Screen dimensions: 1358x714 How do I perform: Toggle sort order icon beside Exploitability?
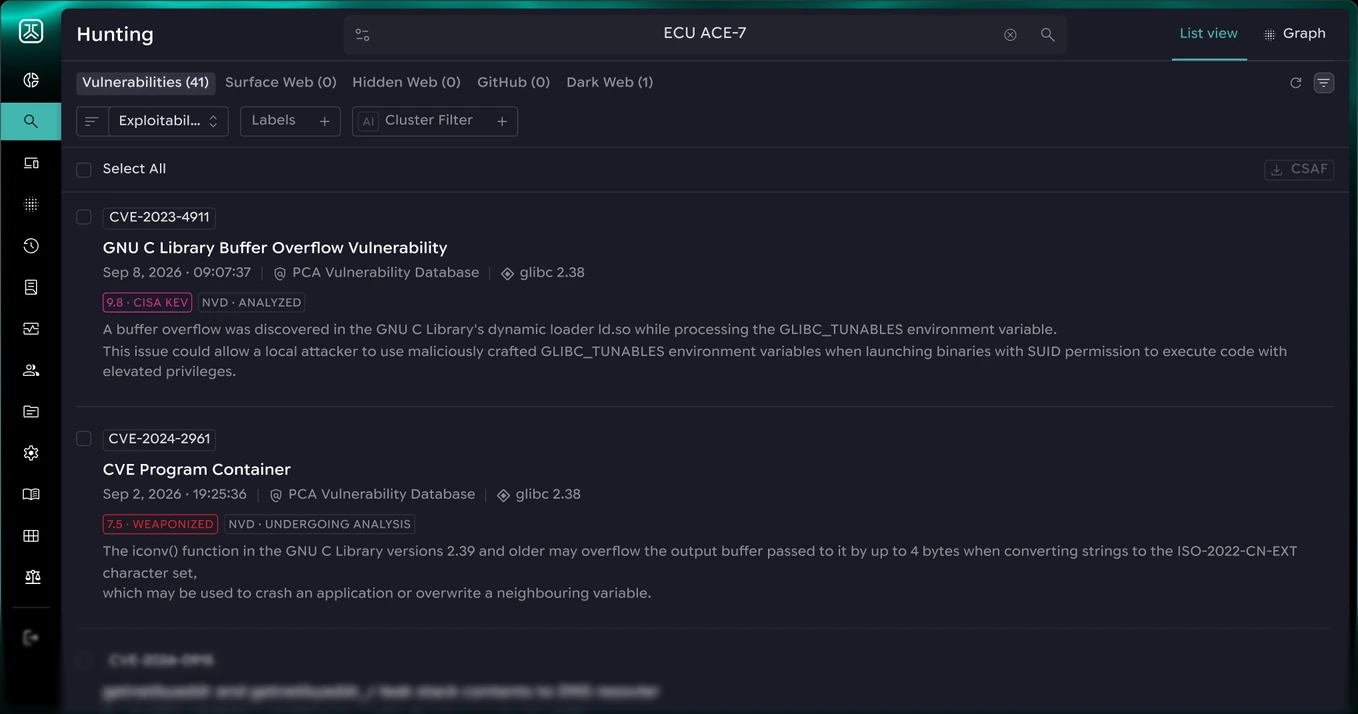click(91, 121)
